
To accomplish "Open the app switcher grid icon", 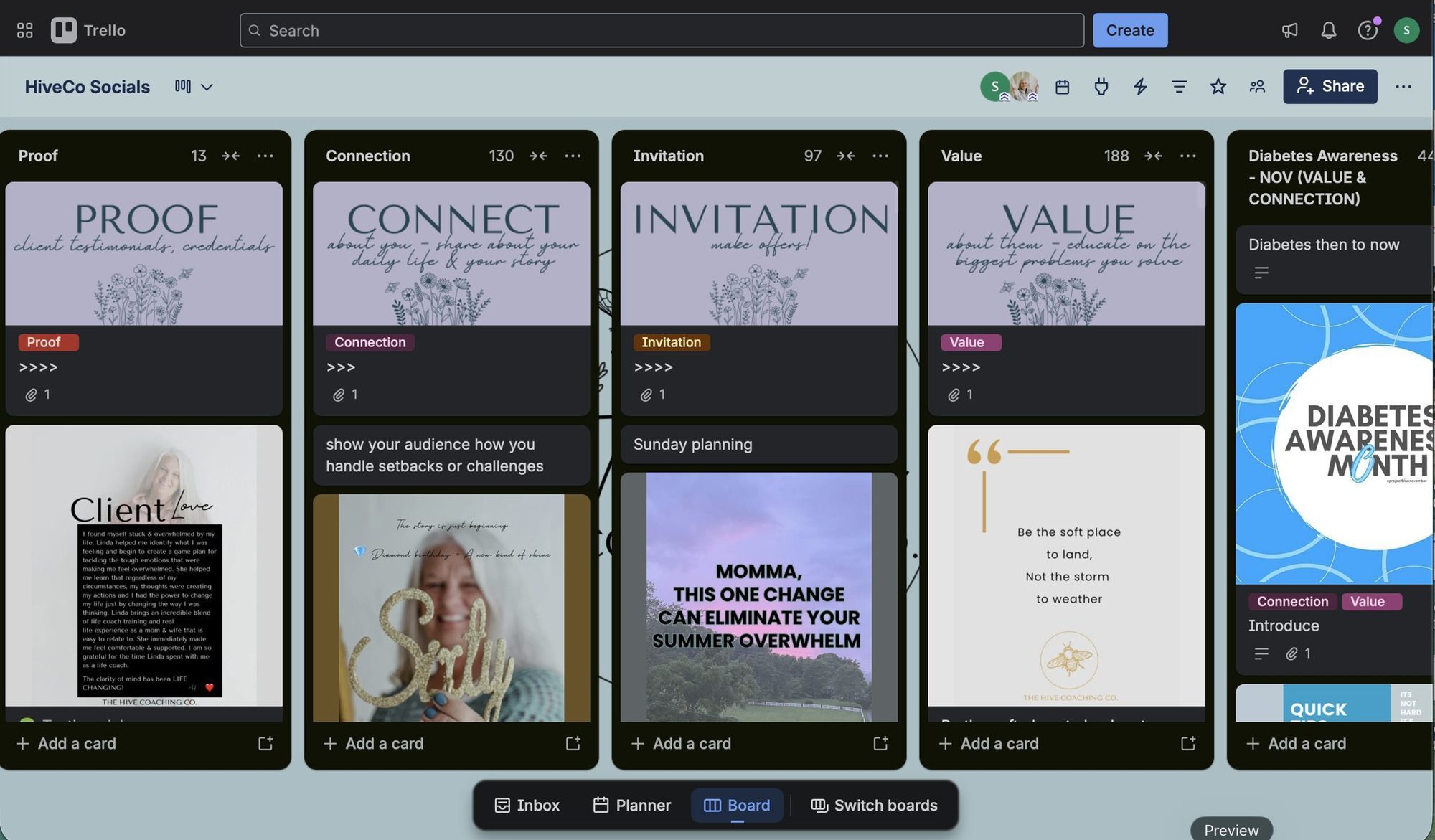I will coord(24,30).
